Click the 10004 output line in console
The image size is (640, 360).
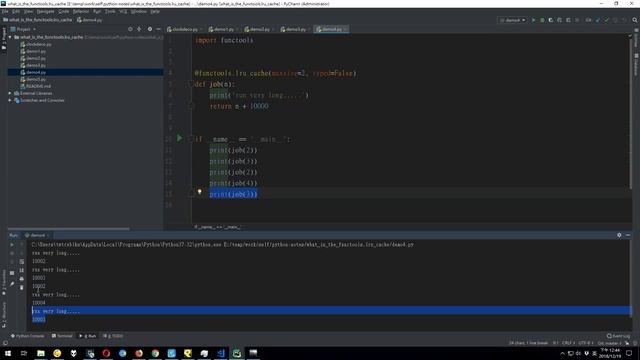(x=39, y=303)
